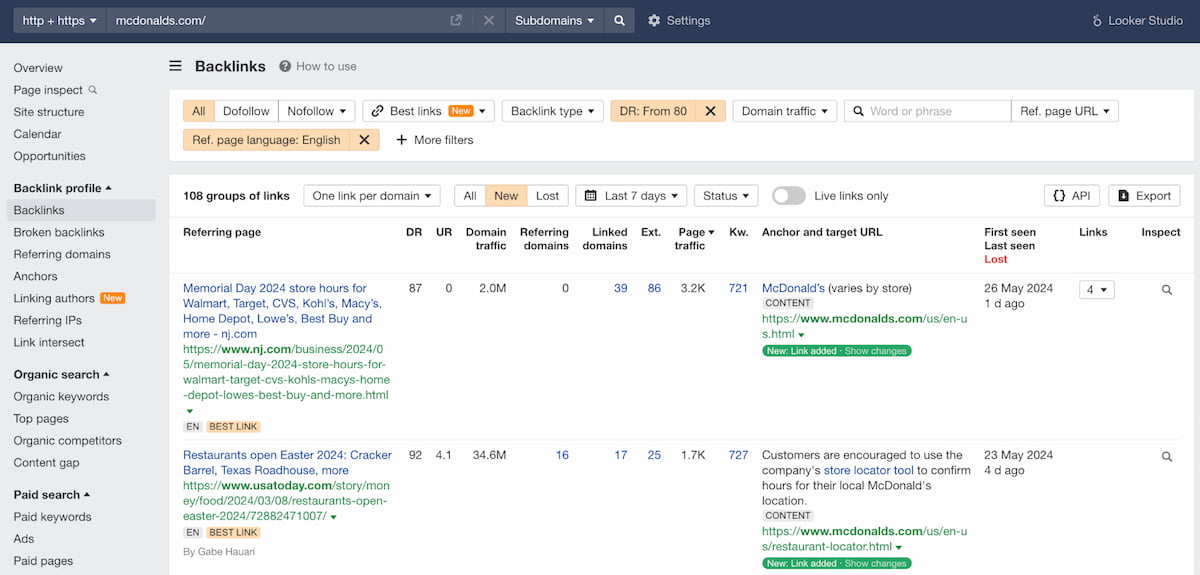The image size is (1200, 575).
Task: Open the How to use help
Action: click(x=317, y=66)
